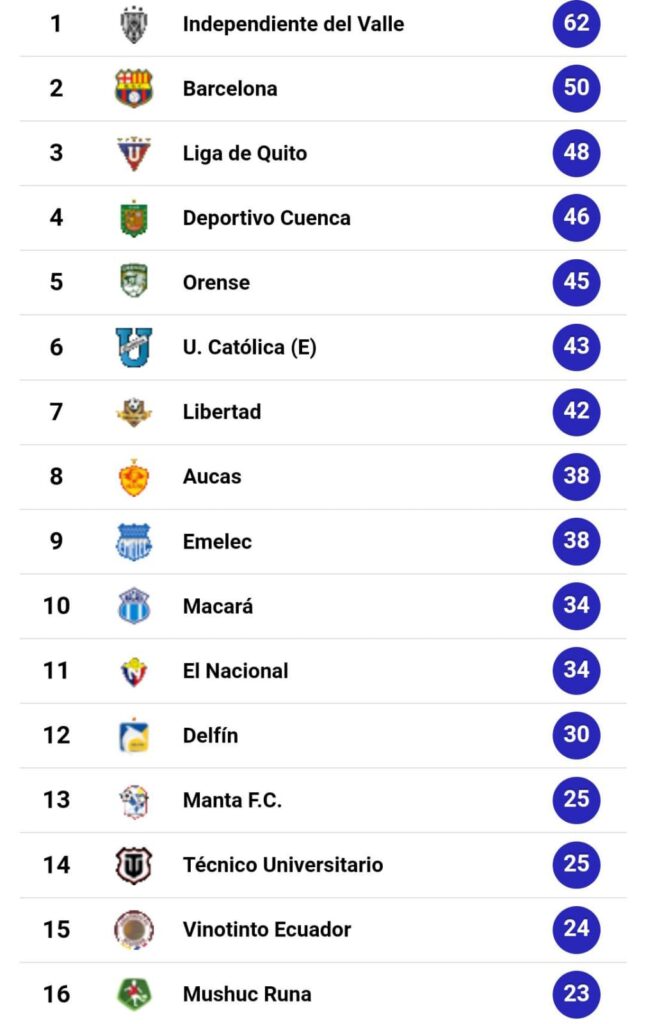Screen dimensions: 646x1024
Task: Click the 62 points badge
Action: [x=576, y=24]
